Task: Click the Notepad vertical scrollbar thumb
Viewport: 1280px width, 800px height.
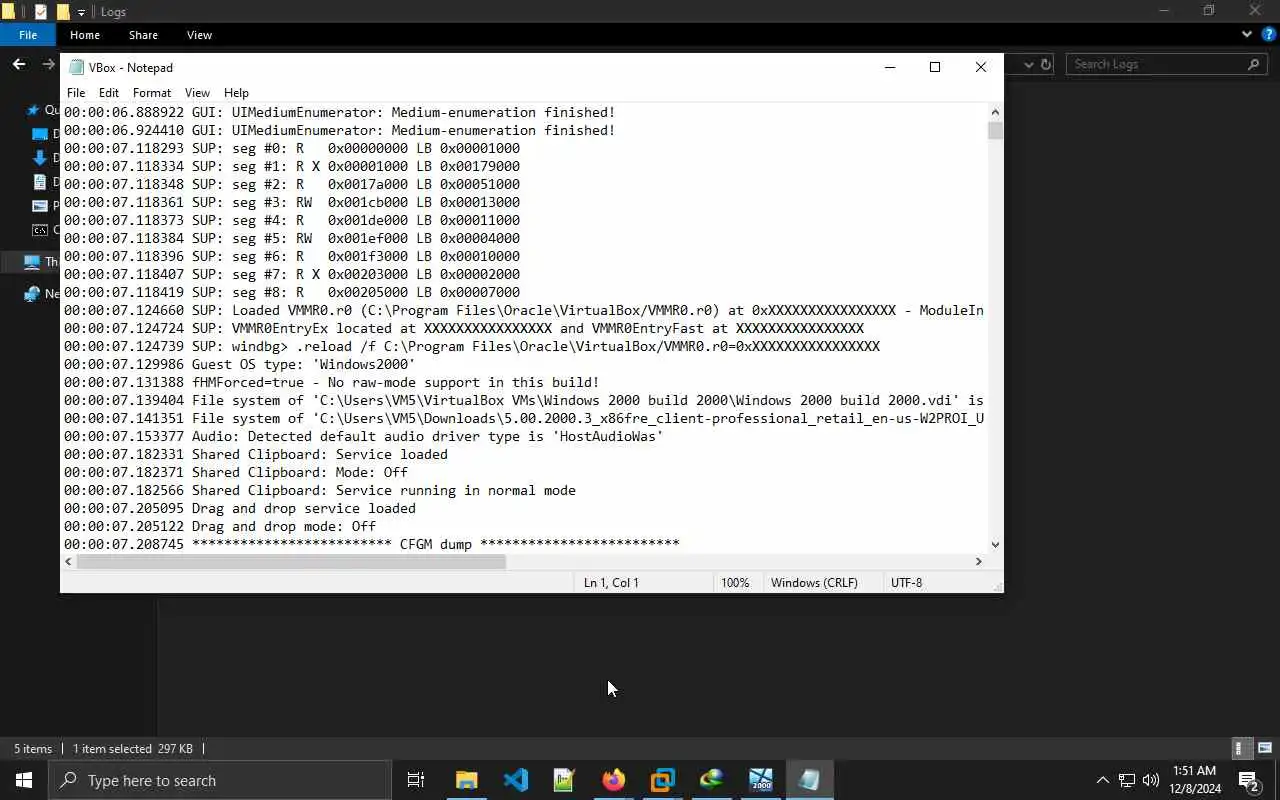Action: tap(995, 130)
